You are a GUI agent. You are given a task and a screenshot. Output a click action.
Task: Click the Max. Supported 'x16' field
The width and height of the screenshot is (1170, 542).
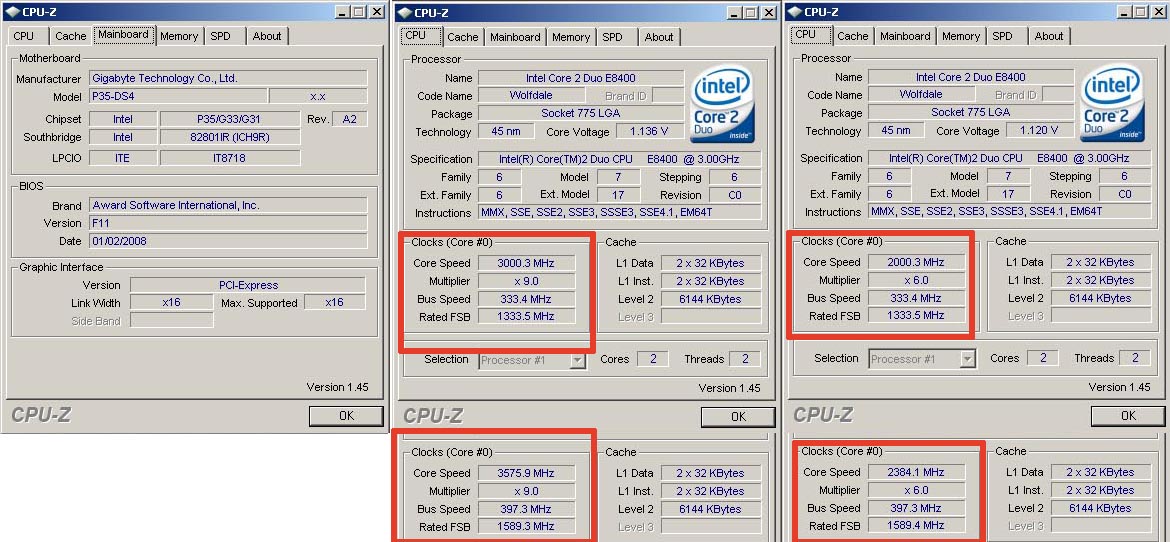(x=334, y=303)
